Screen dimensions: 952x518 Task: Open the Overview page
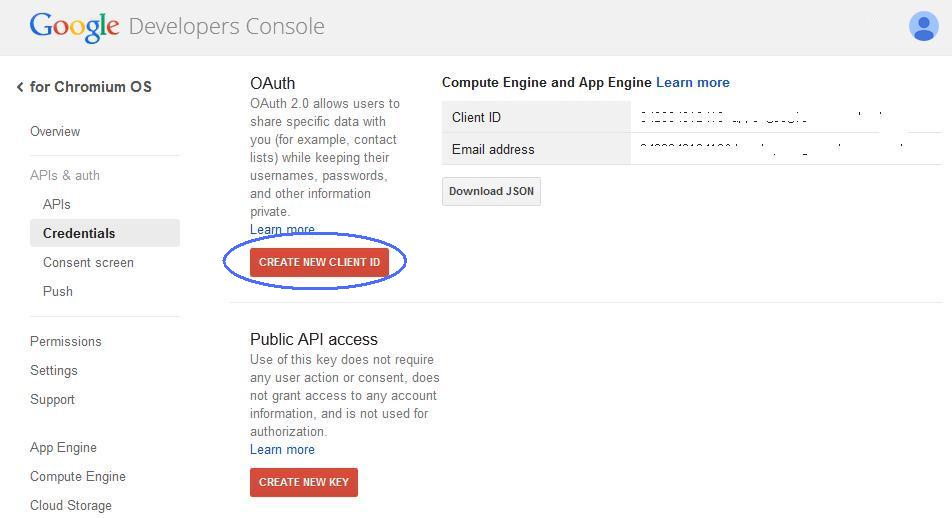coord(55,131)
